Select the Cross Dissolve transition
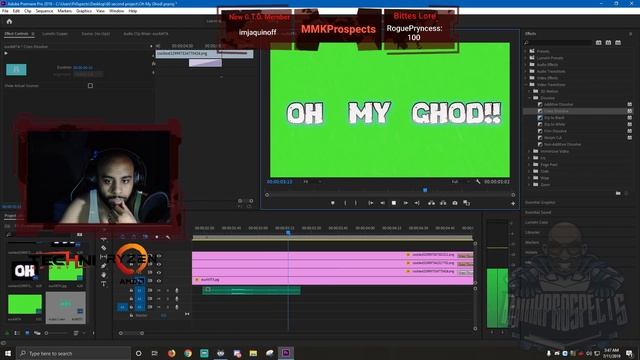Image resolution: width=640 pixels, height=360 pixels. click(x=556, y=111)
